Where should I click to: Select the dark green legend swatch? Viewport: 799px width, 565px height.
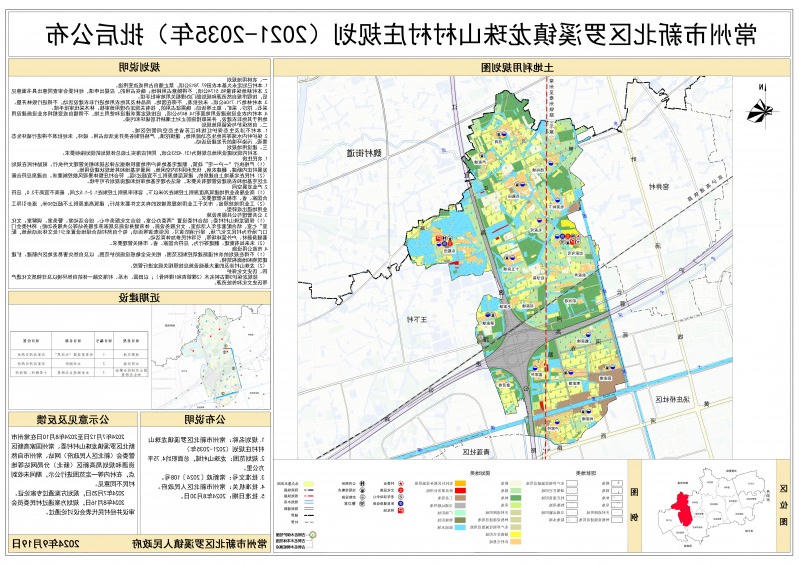click(516, 498)
